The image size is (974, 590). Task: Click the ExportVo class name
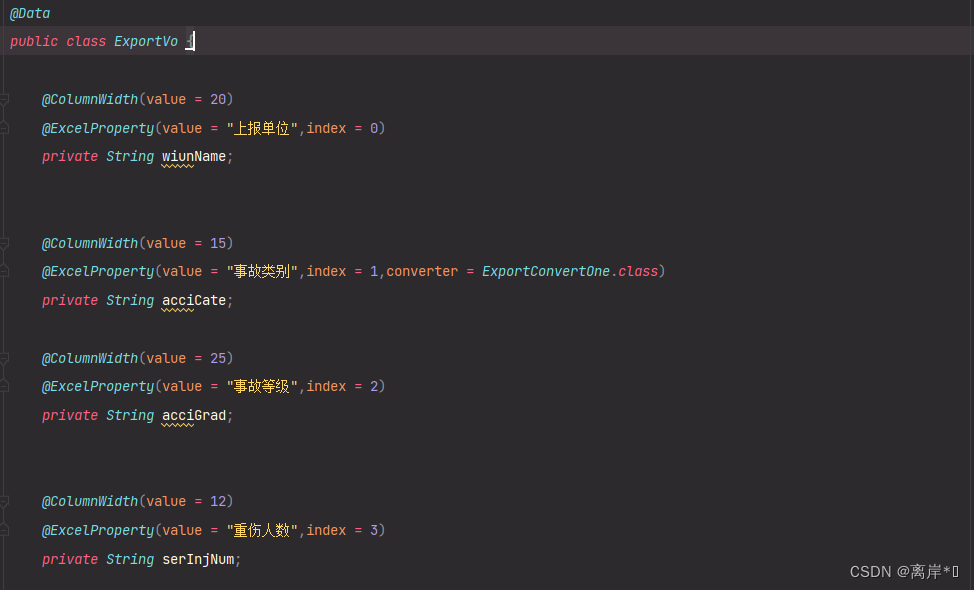pyautogui.click(x=145, y=41)
